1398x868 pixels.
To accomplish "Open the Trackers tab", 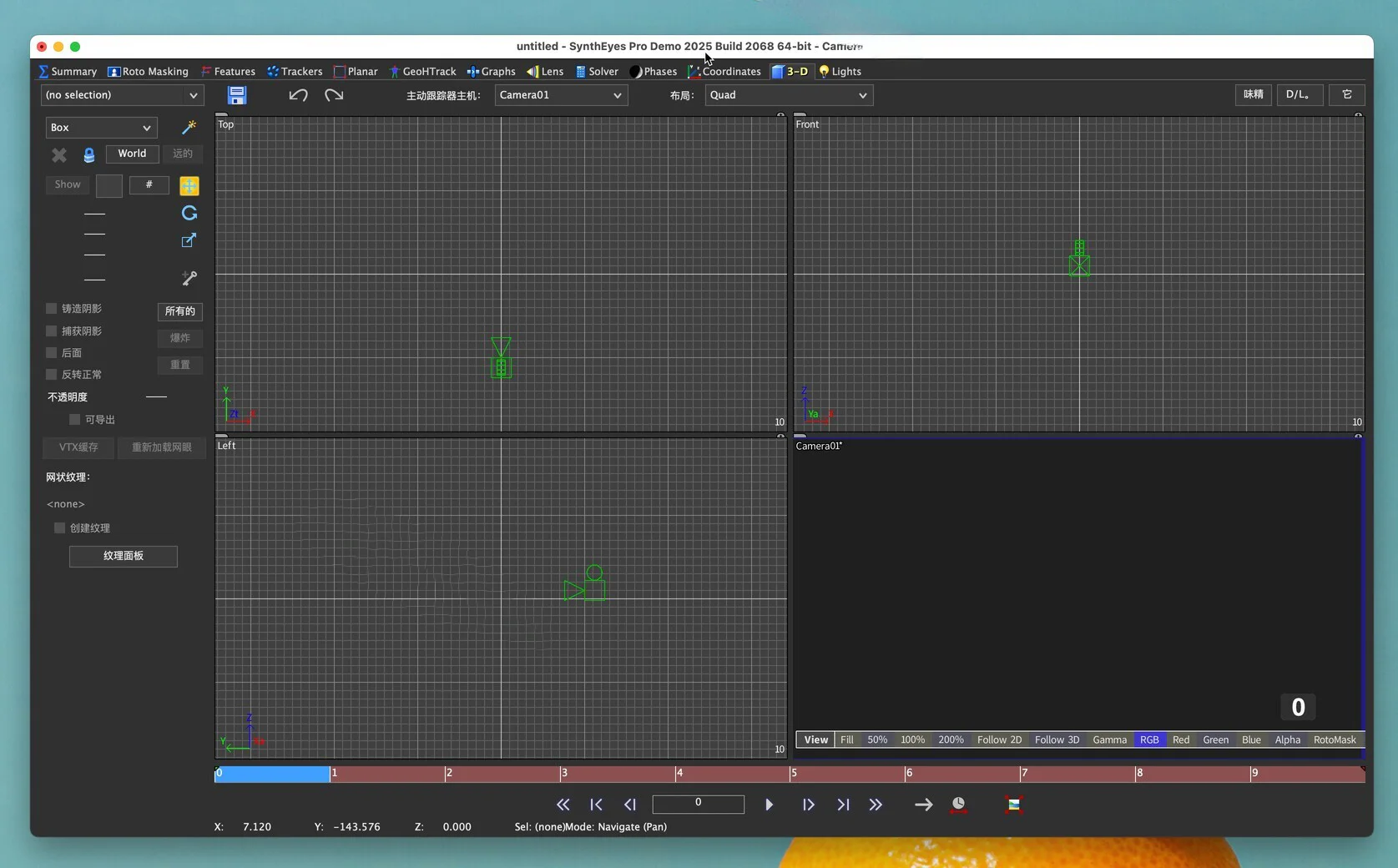I will 295,72.
